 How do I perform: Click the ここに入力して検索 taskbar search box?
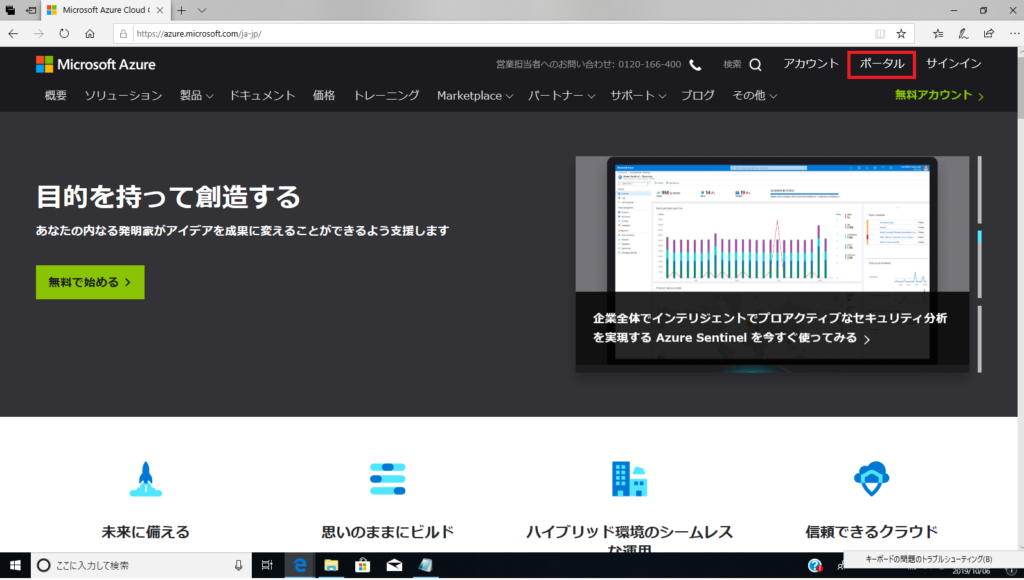tap(142, 566)
